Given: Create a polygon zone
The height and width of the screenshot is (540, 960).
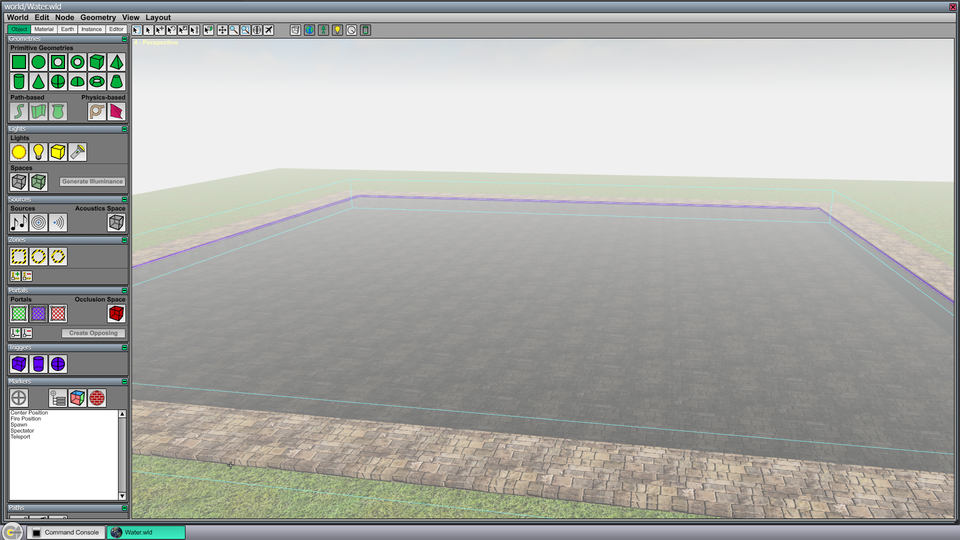Looking at the screenshot, I should (x=58, y=257).
